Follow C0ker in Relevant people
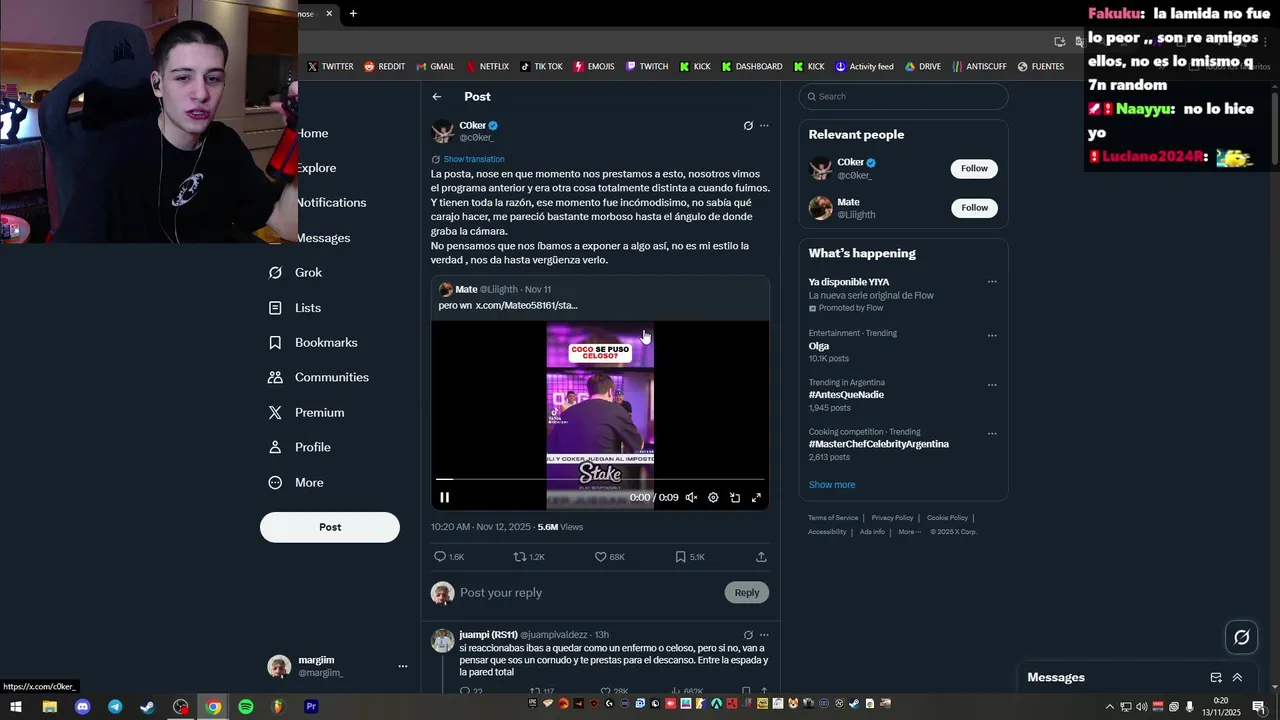The height and width of the screenshot is (720, 1280). pos(974,169)
